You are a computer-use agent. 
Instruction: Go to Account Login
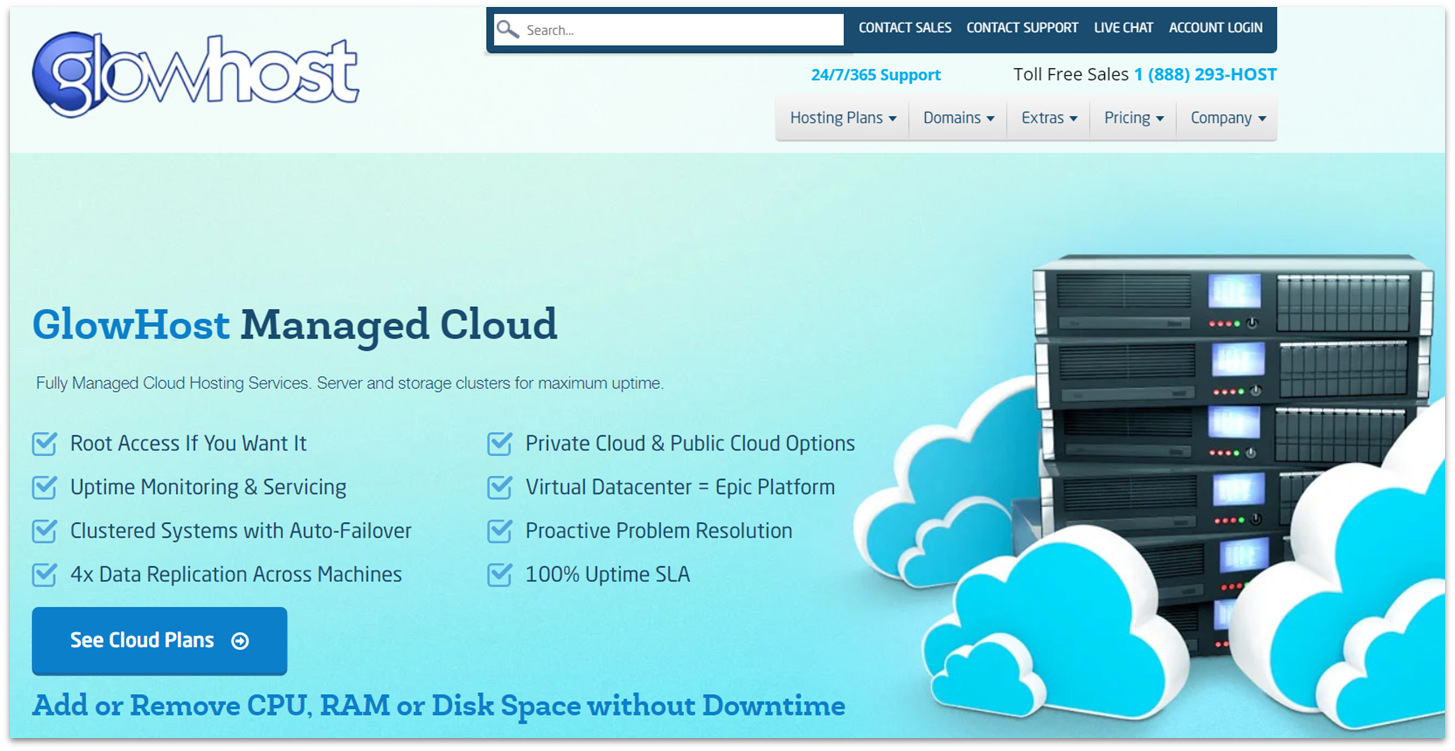(x=1215, y=28)
